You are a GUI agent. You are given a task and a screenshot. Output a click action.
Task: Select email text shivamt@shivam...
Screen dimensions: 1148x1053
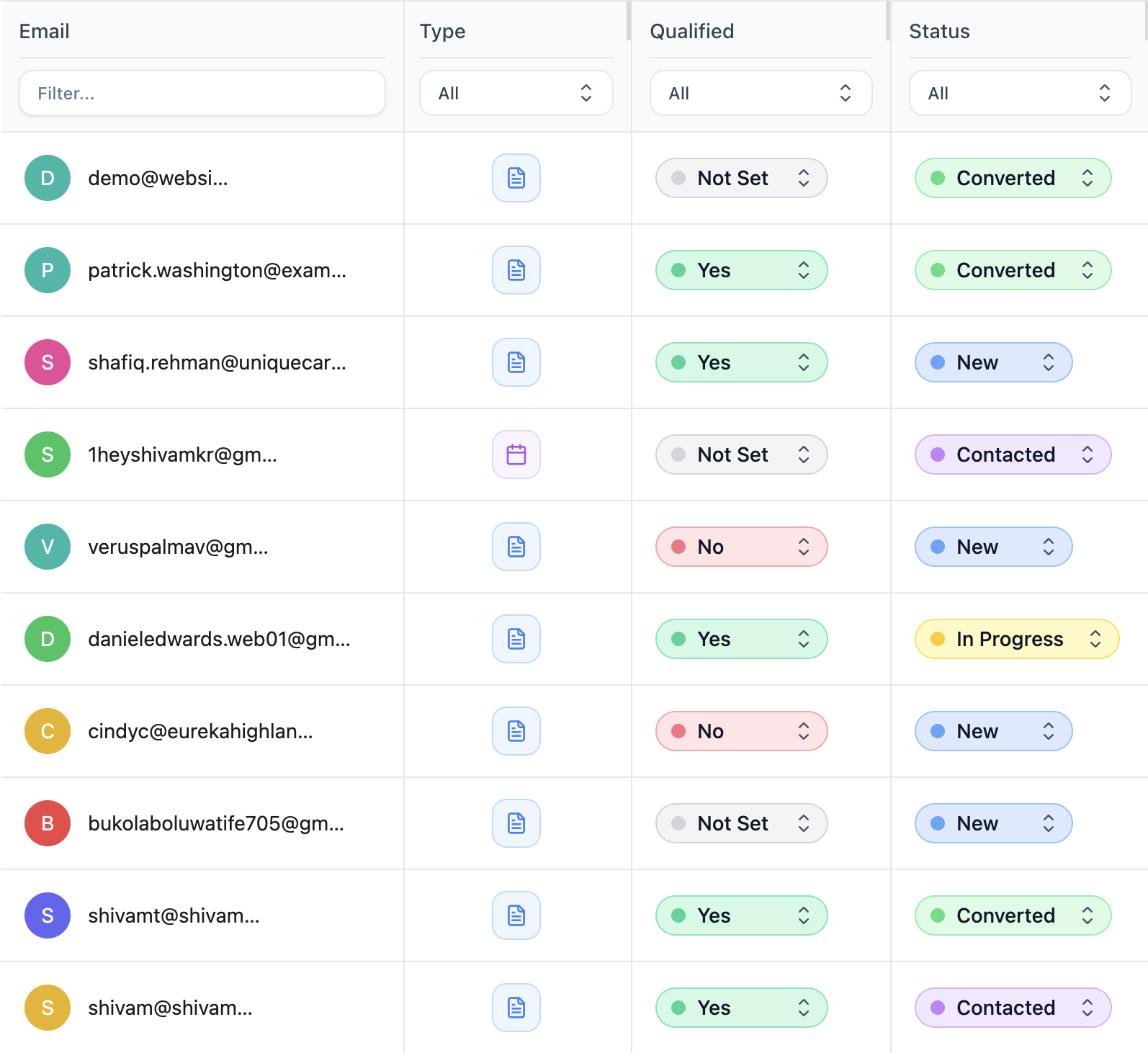[x=174, y=915]
